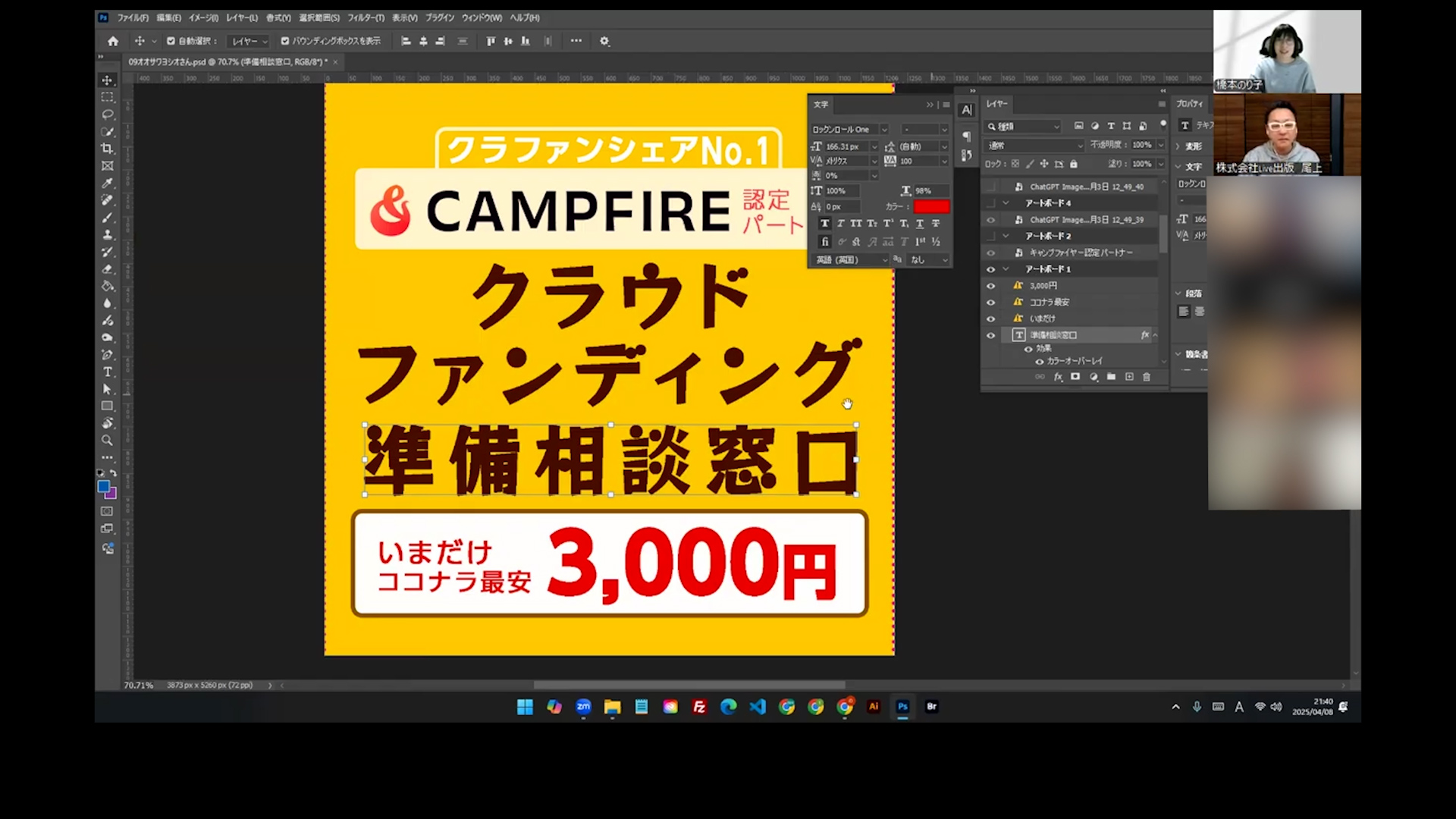The height and width of the screenshot is (819, 1456).
Task: Open the イメージ(I) menu
Action: click(203, 17)
